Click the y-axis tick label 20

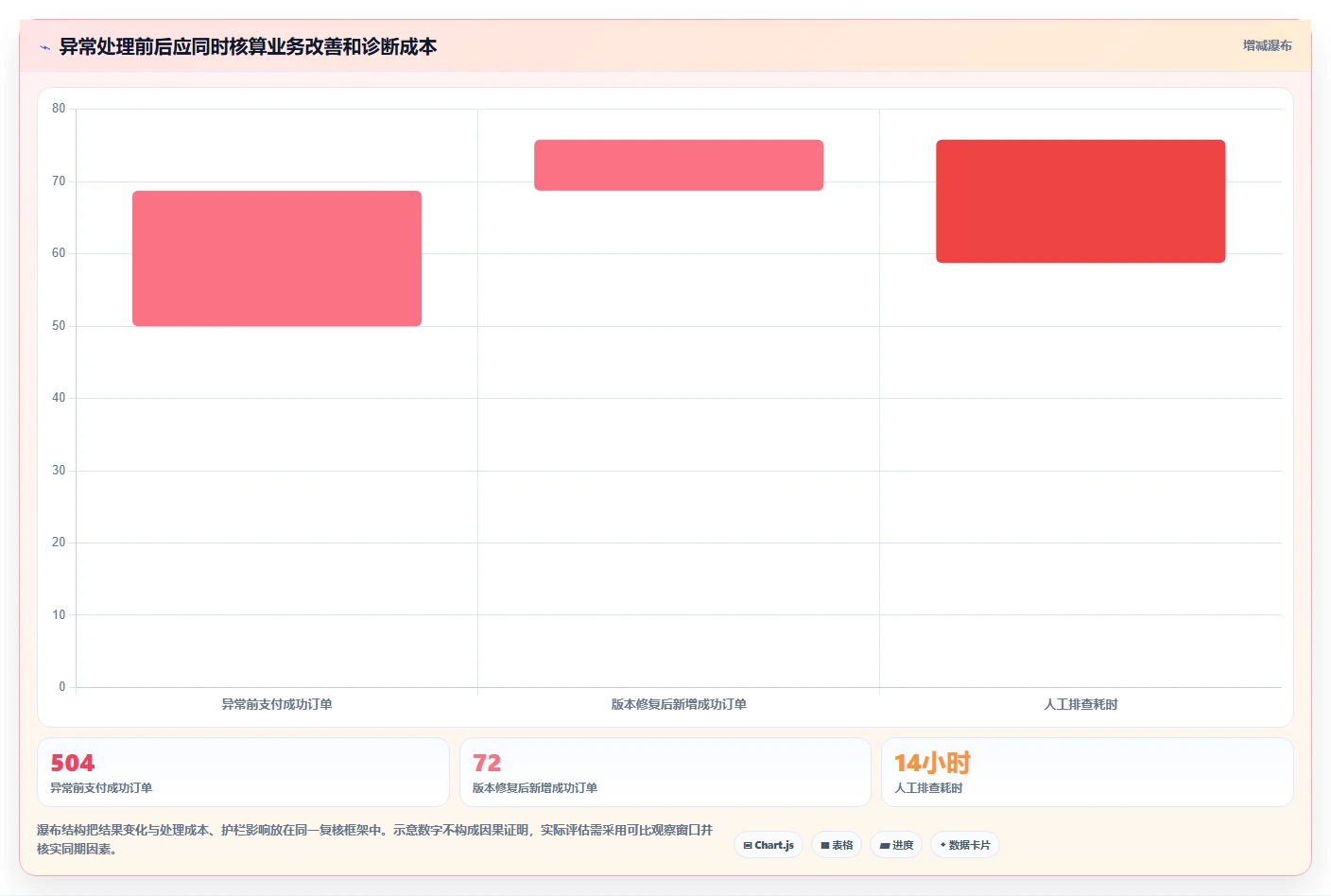tap(59, 543)
